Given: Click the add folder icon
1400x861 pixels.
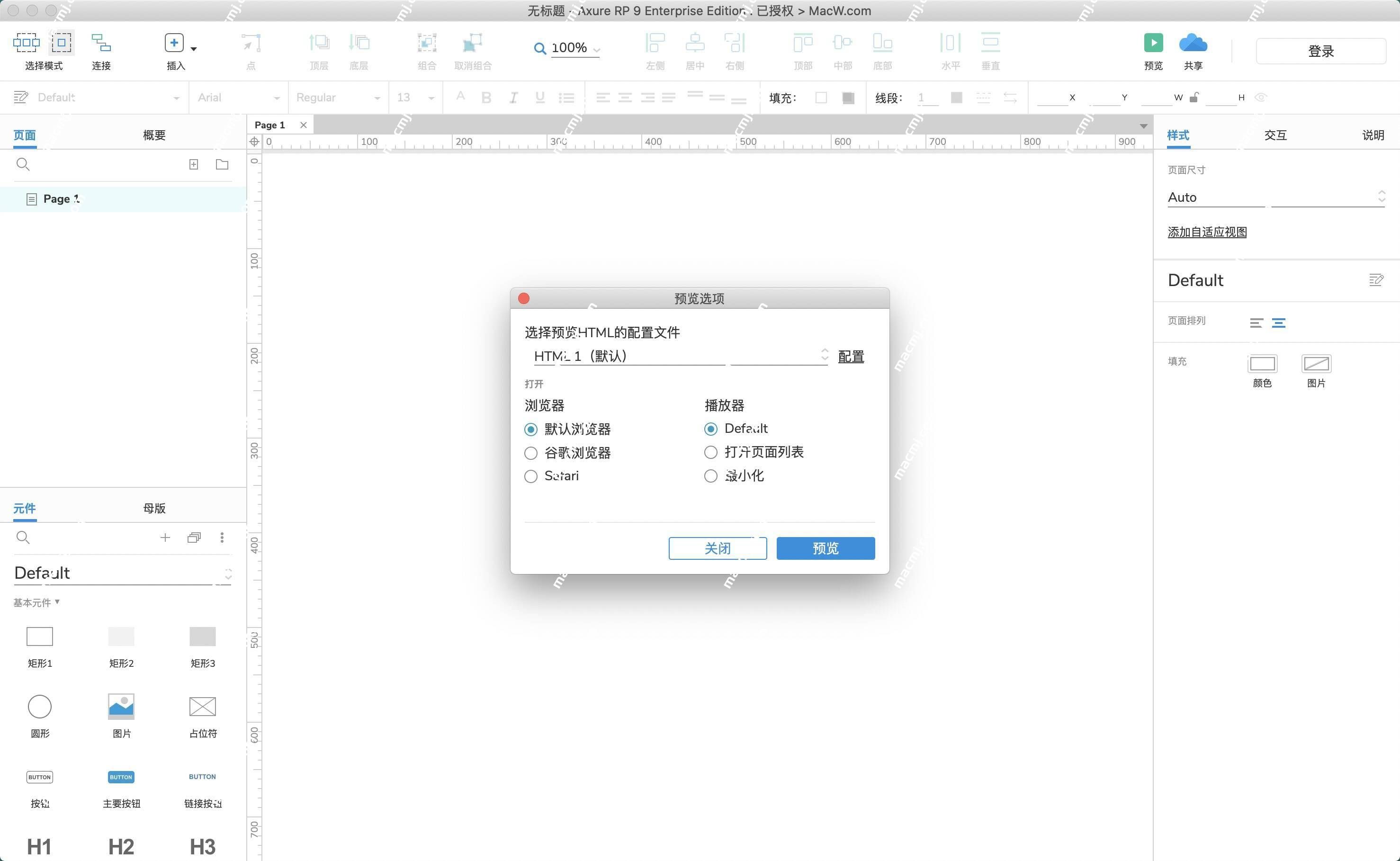Looking at the screenshot, I should [x=222, y=164].
